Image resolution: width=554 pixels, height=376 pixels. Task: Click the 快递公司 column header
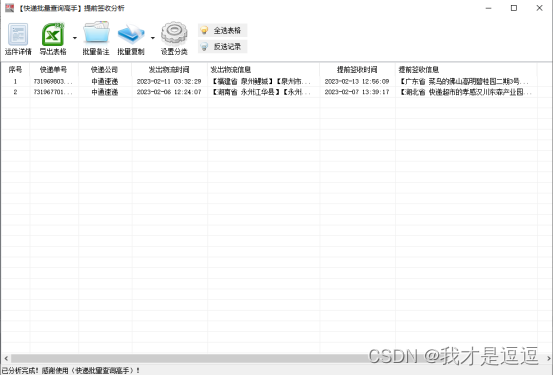coord(105,70)
